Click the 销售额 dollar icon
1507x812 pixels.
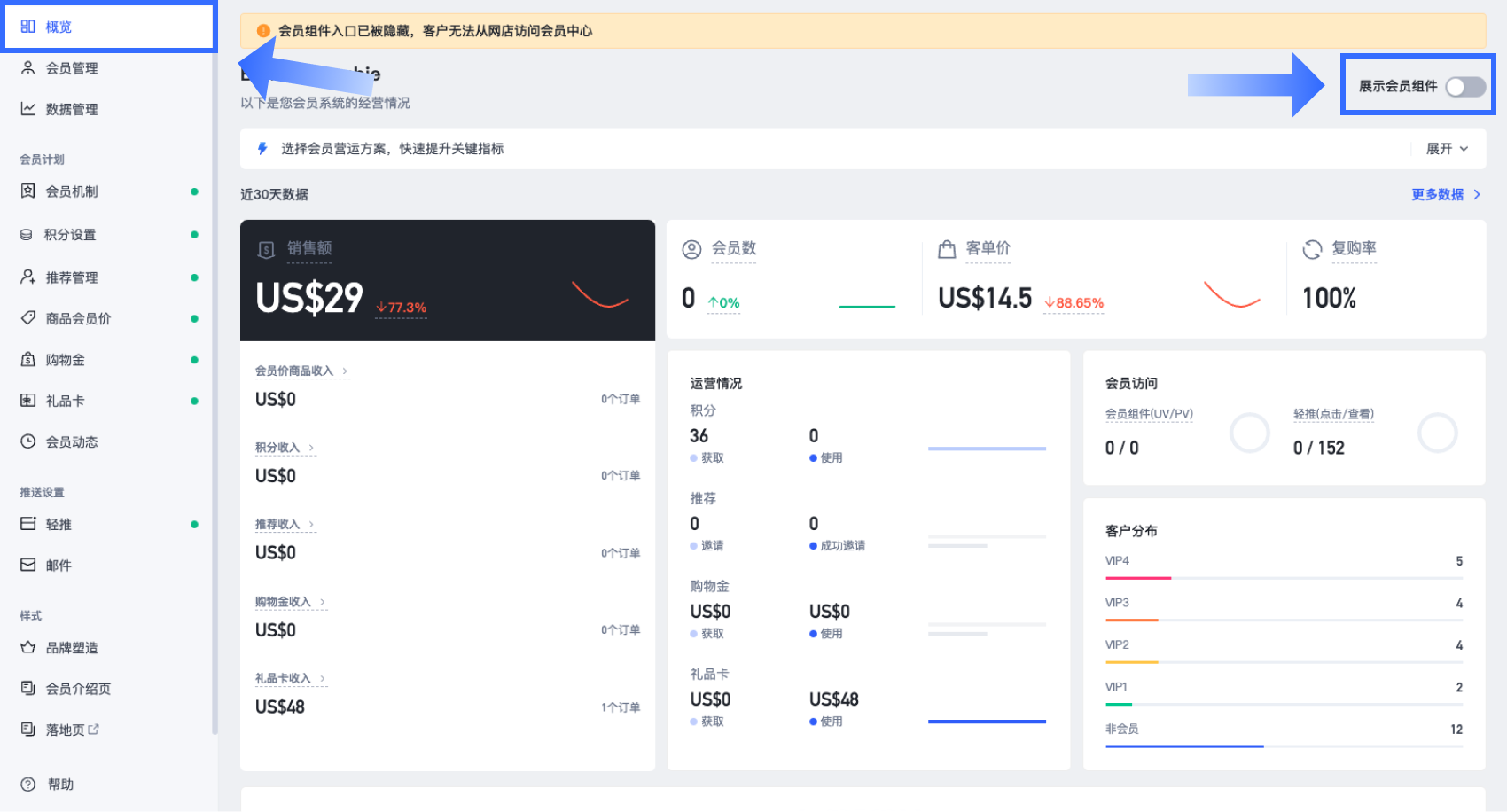tap(266, 250)
